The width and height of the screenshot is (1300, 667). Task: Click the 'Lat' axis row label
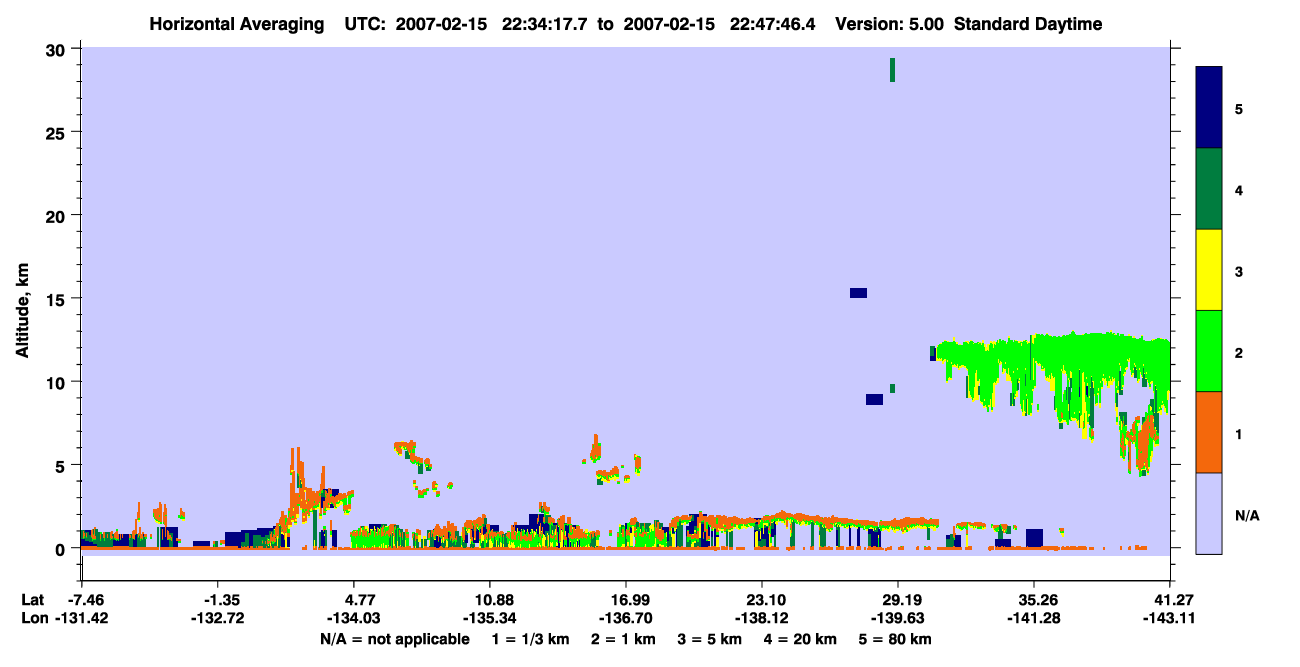click(32, 600)
